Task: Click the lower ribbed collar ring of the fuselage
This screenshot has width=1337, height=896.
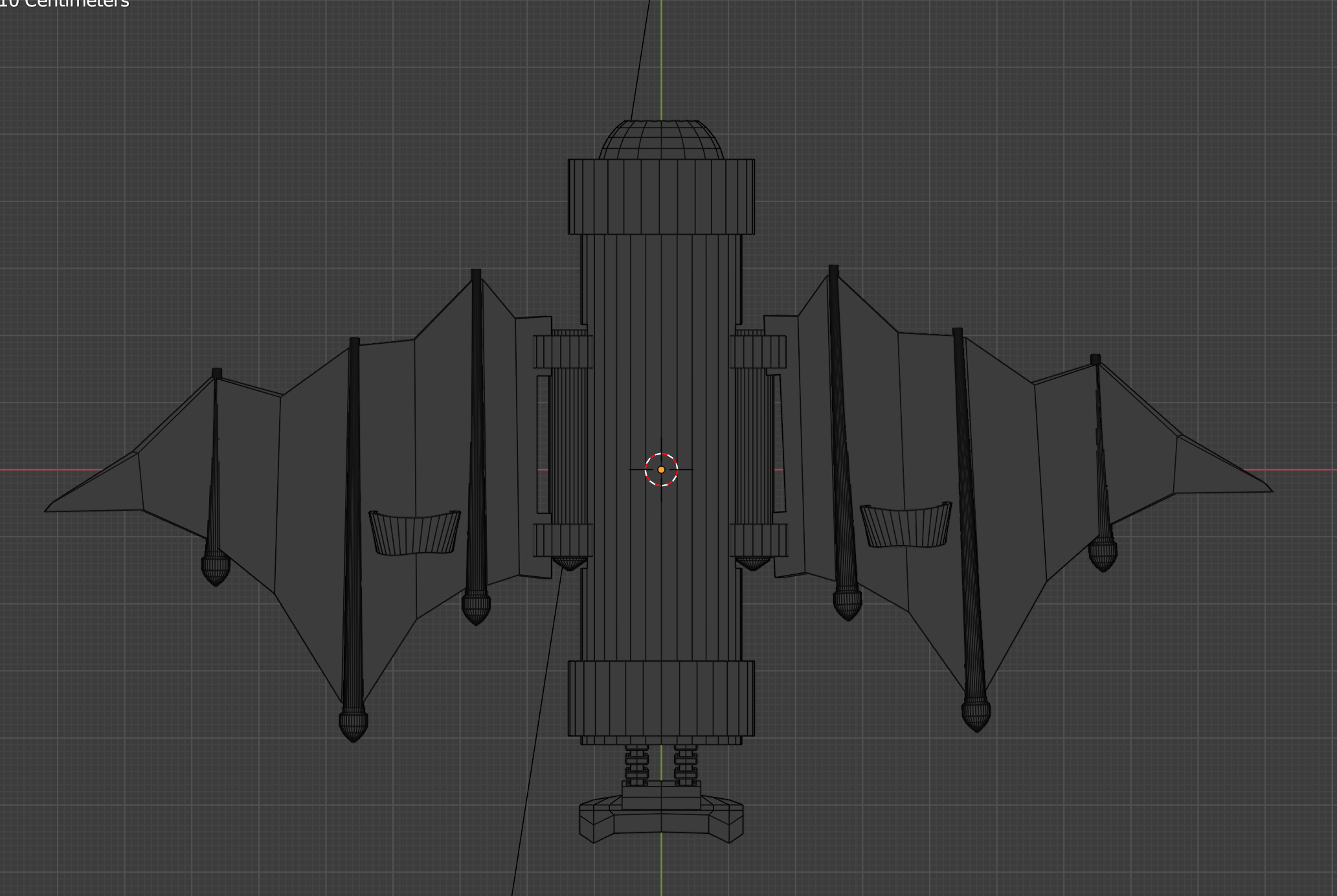Action: point(661,698)
